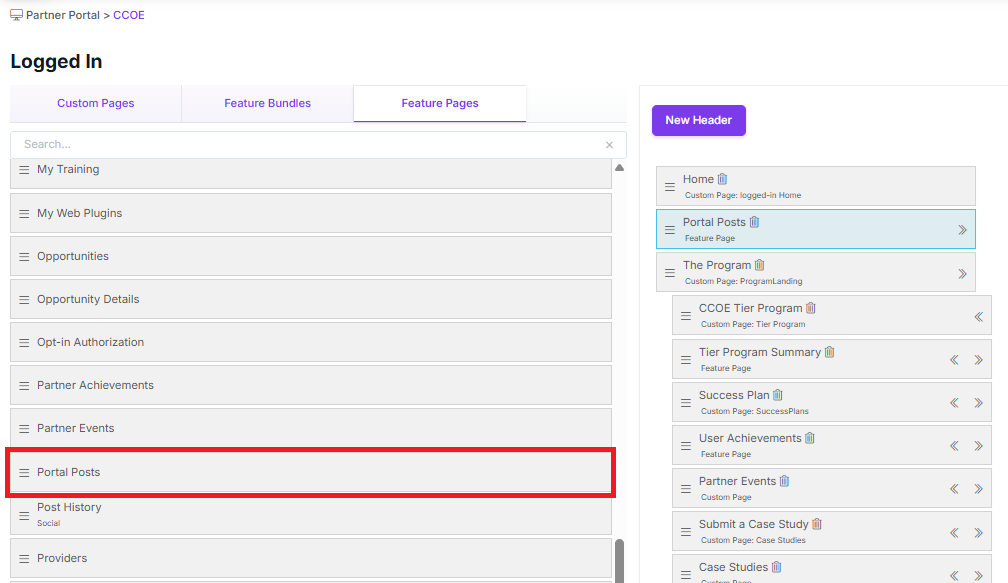Click the New Header button
This screenshot has width=1008, height=583.
[698, 120]
